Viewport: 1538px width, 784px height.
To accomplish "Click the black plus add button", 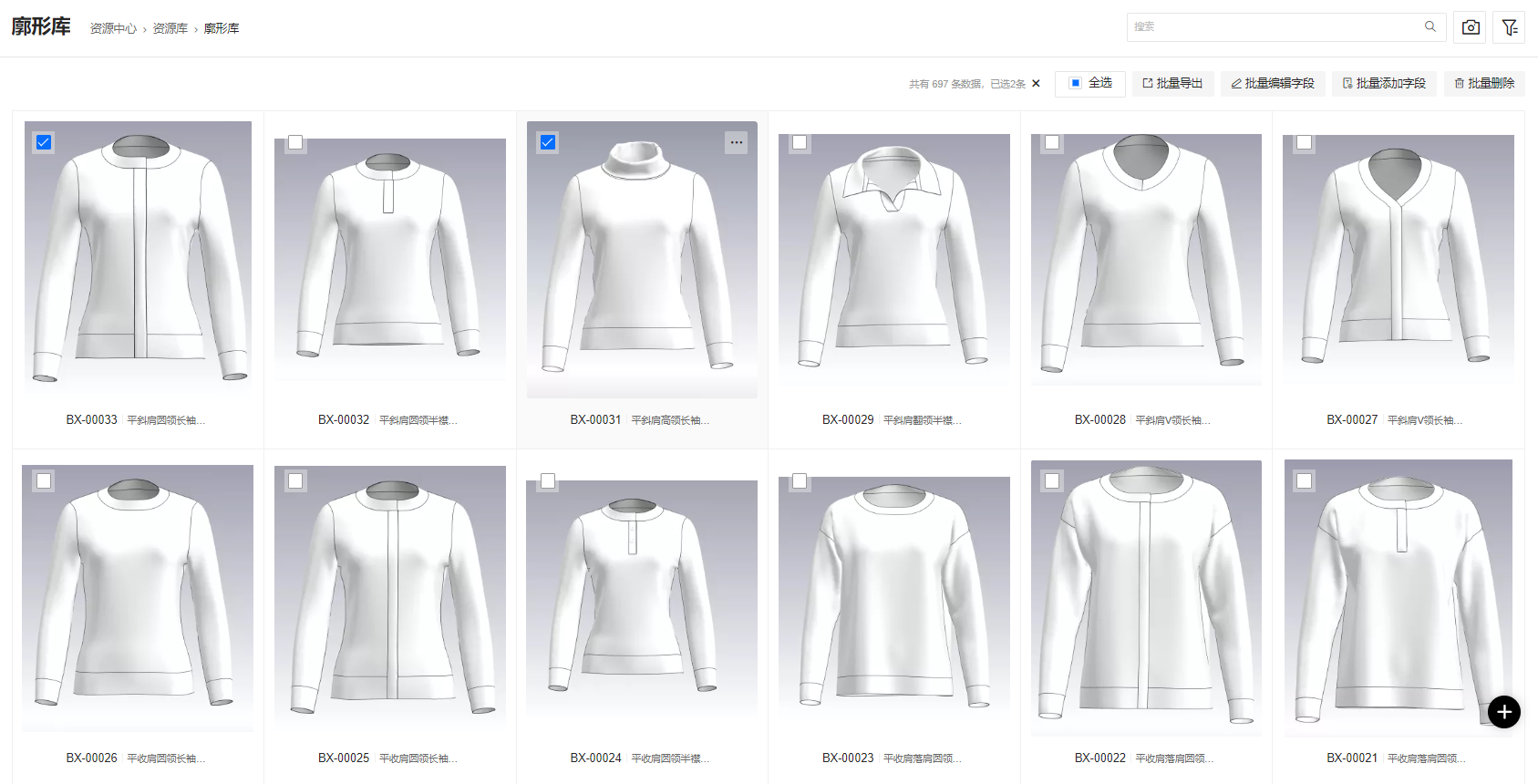I will (1503, 712).
